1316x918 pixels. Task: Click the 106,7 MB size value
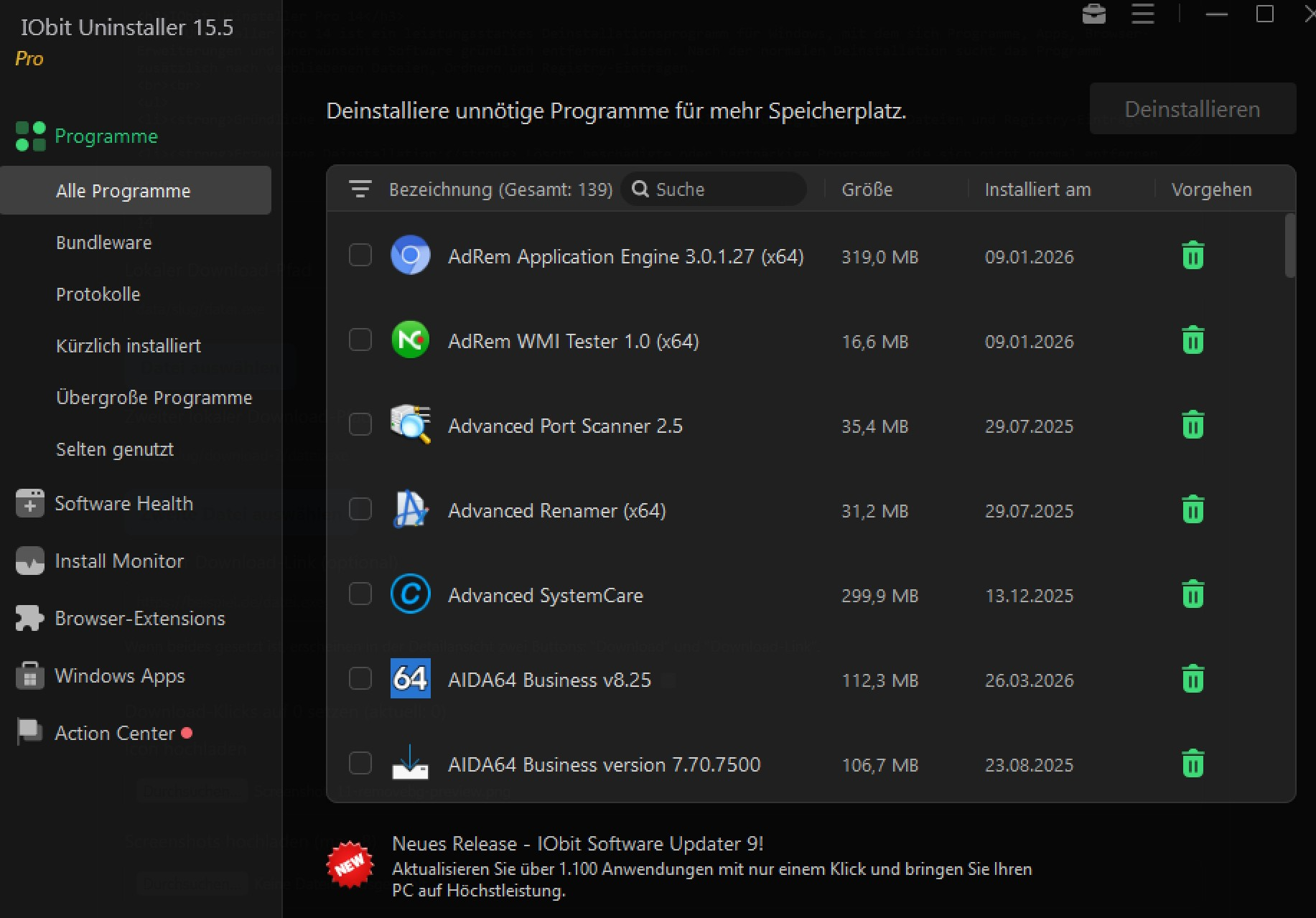(x=879, y=765)
